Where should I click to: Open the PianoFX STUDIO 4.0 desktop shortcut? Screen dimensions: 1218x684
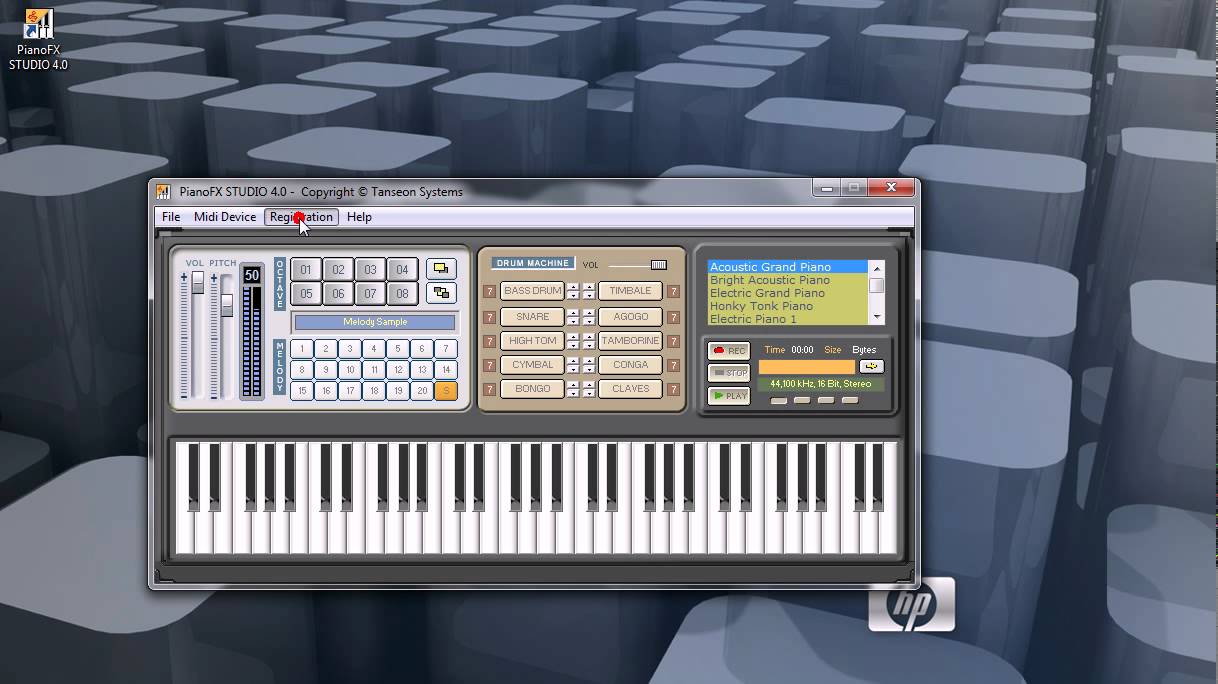click(38, 40)
